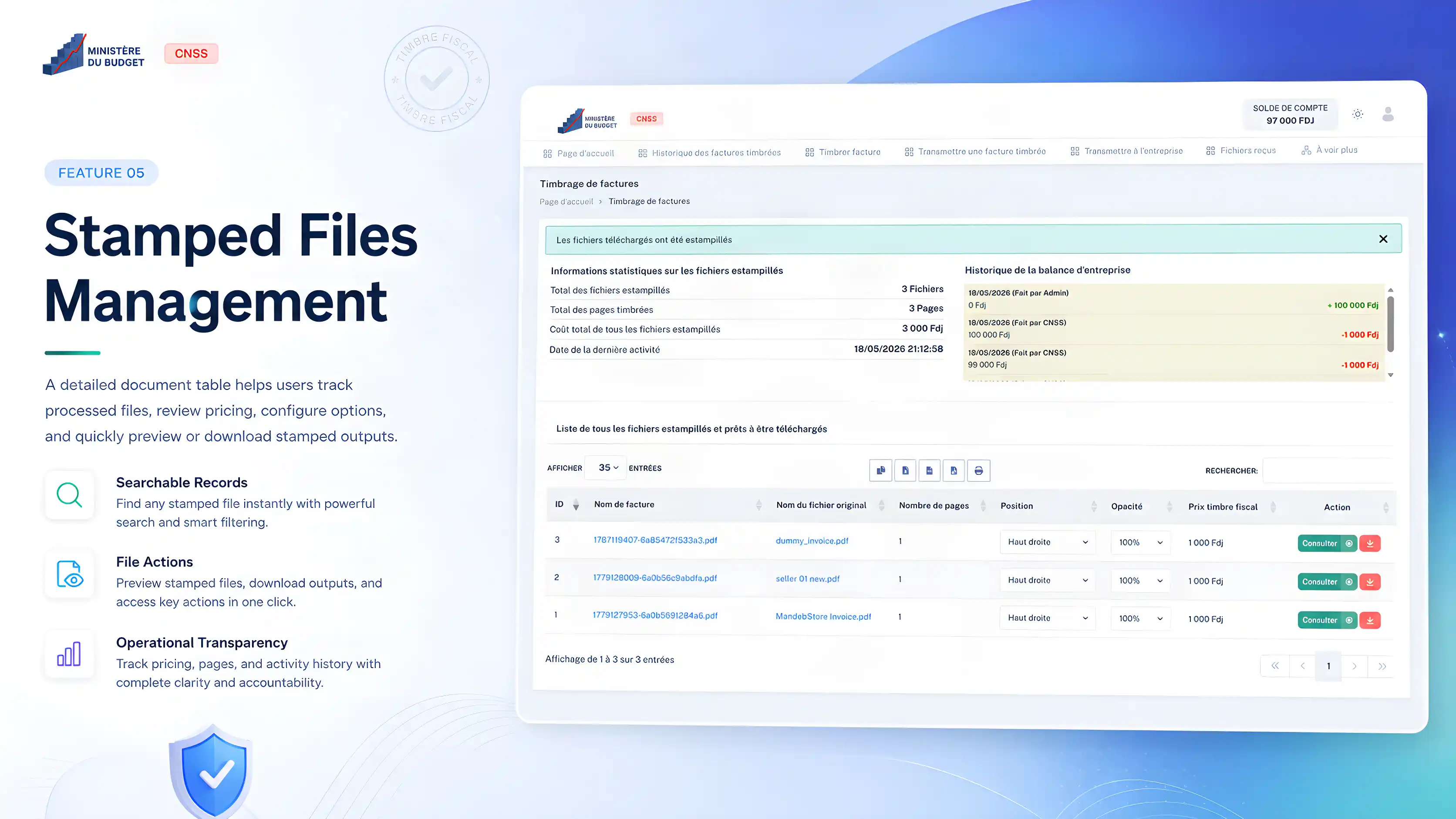1456x819 pixels.
Task: Open the user profile avatar menu
Action: click(x=1388, y=114)
